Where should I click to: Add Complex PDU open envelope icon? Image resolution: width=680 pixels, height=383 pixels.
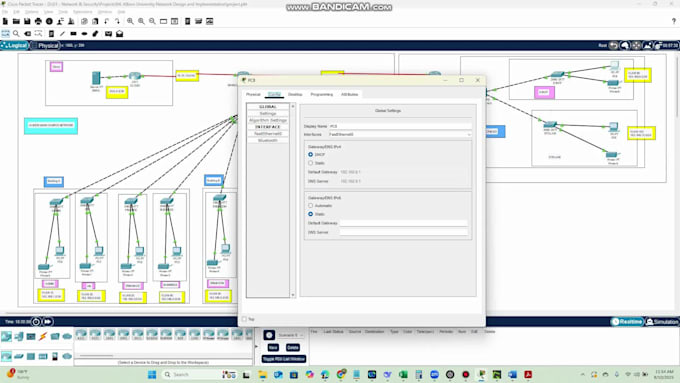click(x=119, y=33)
